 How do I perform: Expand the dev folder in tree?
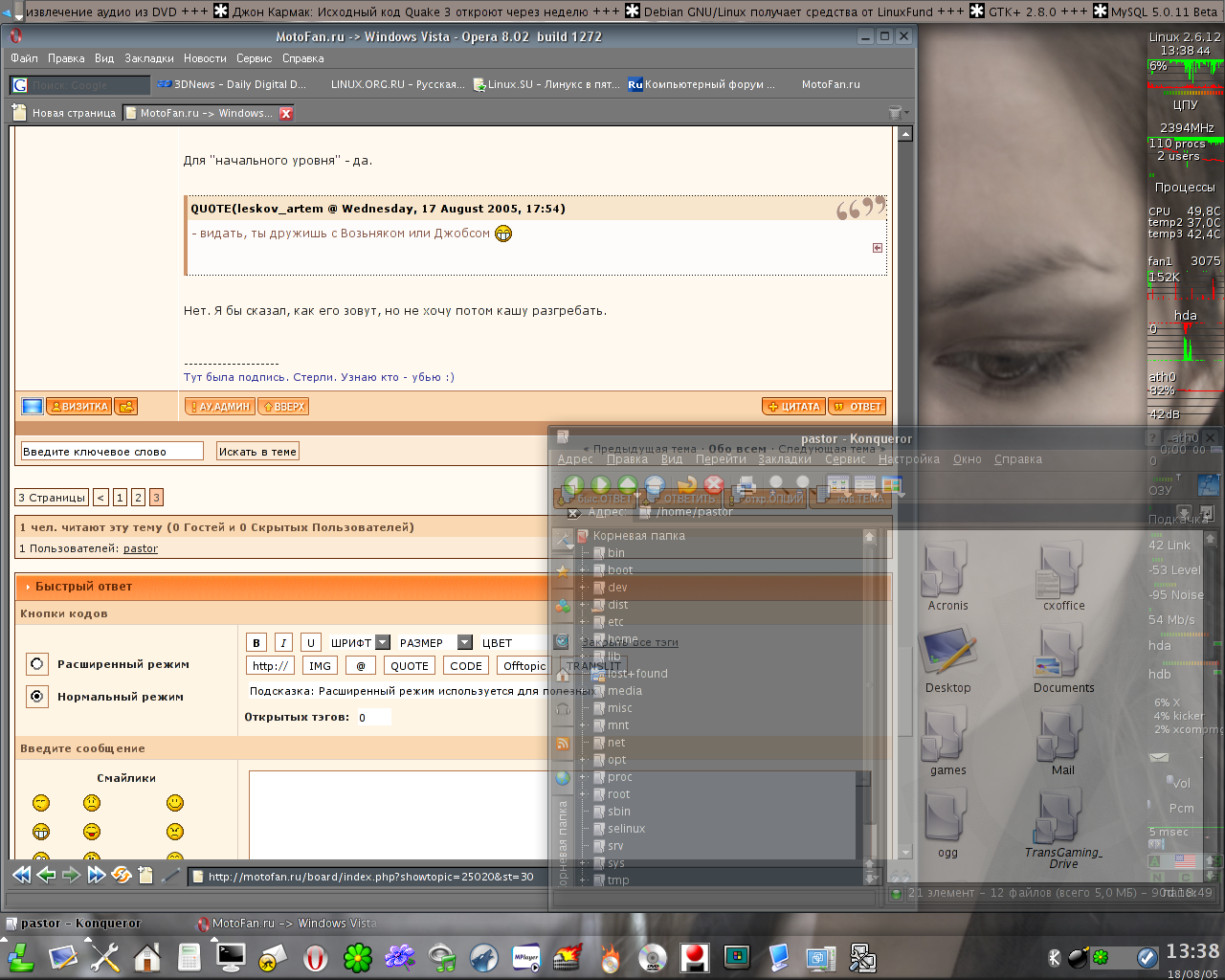point(582,588)
